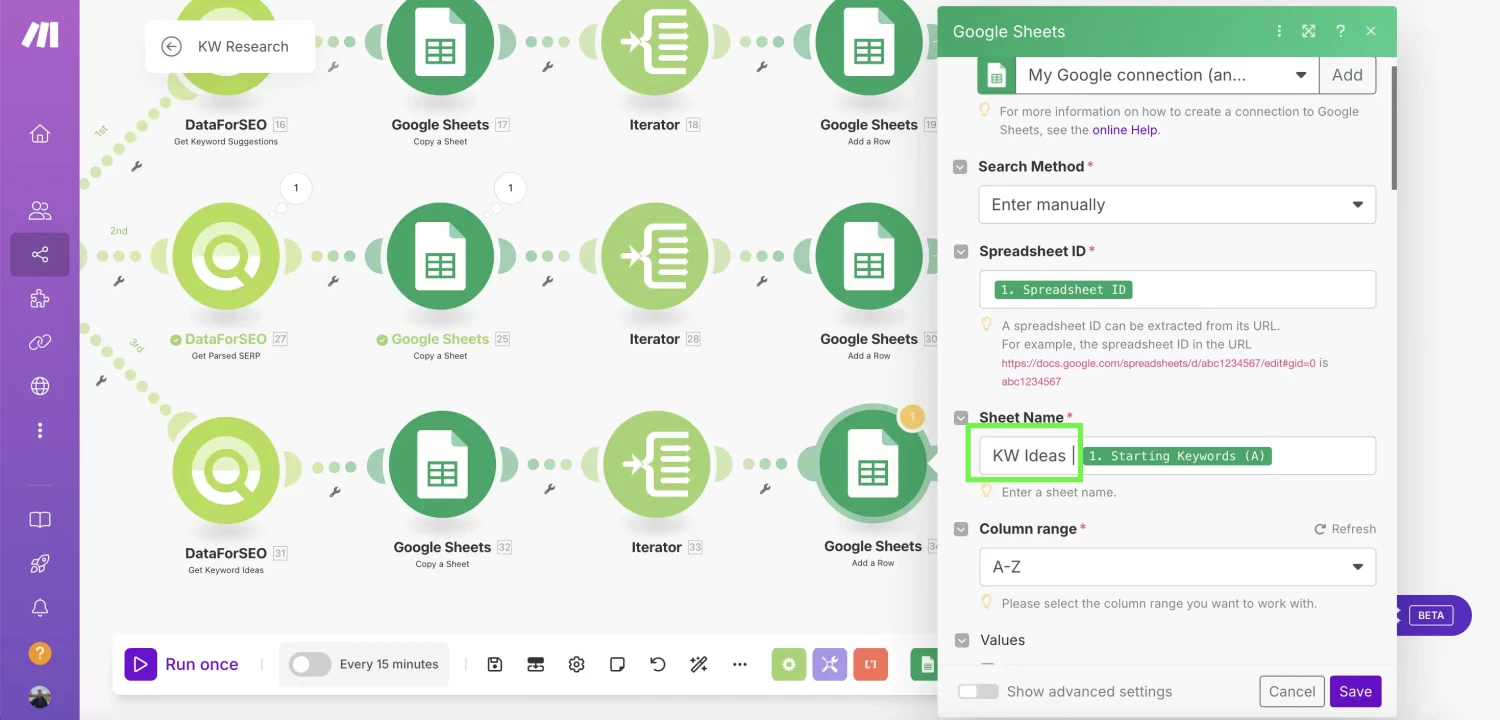Click the undo arrow in bottom toolbar
Screen dimensions: 1500x720
658,664
